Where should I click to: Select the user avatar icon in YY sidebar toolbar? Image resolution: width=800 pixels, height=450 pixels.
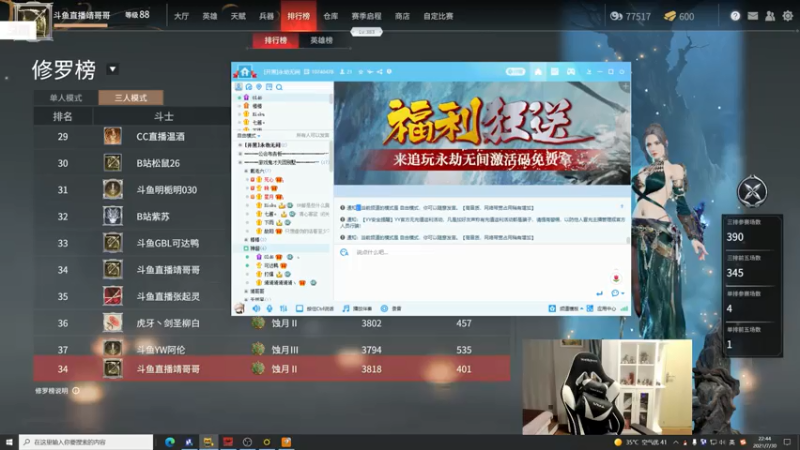[x=238, y=87]
